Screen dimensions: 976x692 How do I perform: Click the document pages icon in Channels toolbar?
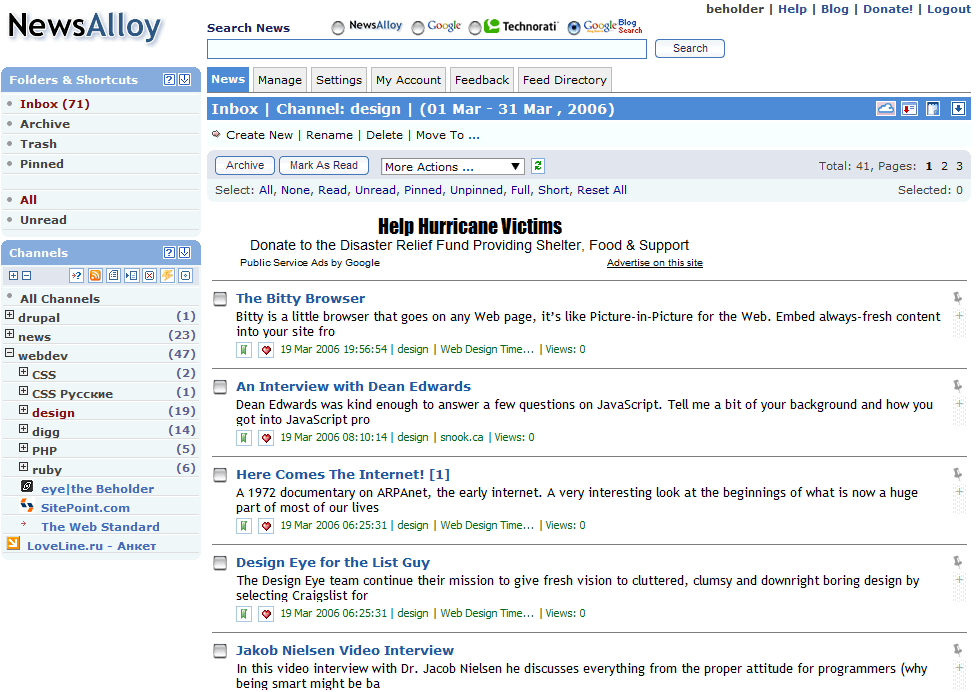[x=113, y=276]
